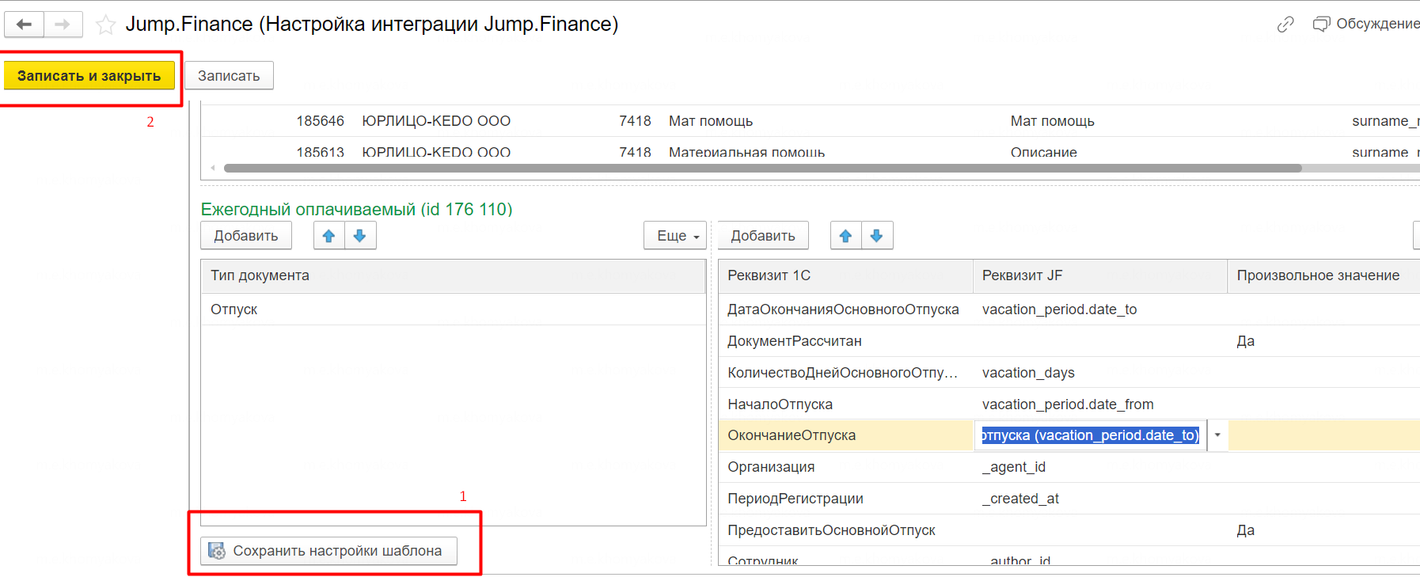Go forward using the right arrow button

point(62,25)
